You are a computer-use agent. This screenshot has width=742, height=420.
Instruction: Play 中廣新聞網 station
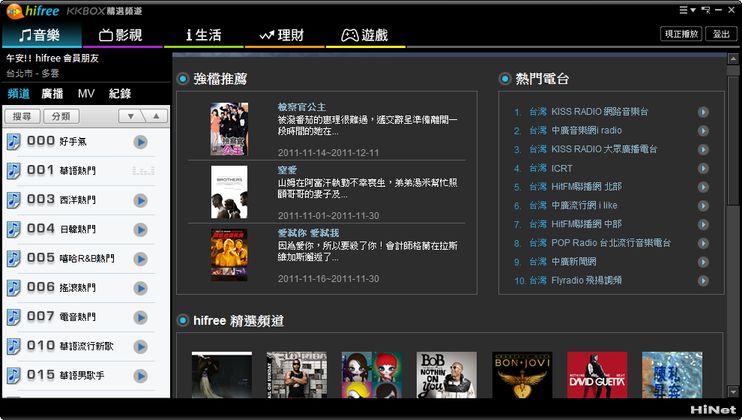click(703, 262)
